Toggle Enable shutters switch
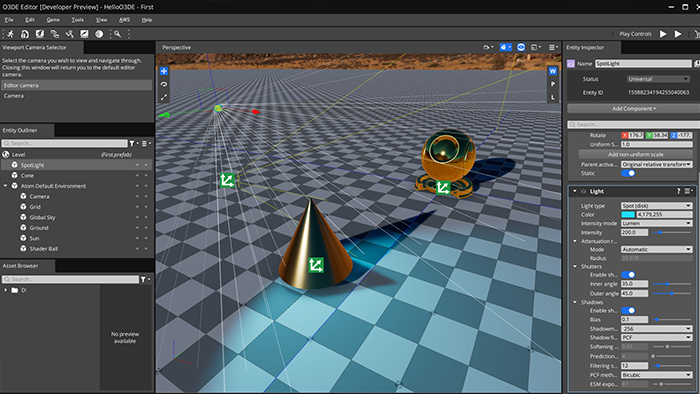This screenshot has width=700, height=394. point(628,274)
